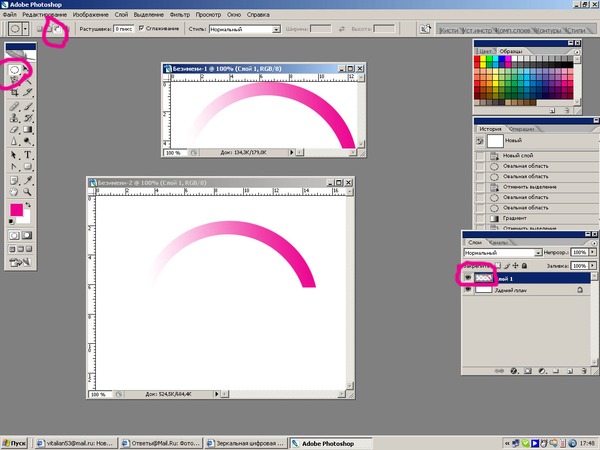The height and width of the screenshot is (450, 600).
Task: Open the Фильтр menu
Action: pyautogui.click(x=179, y=15)
